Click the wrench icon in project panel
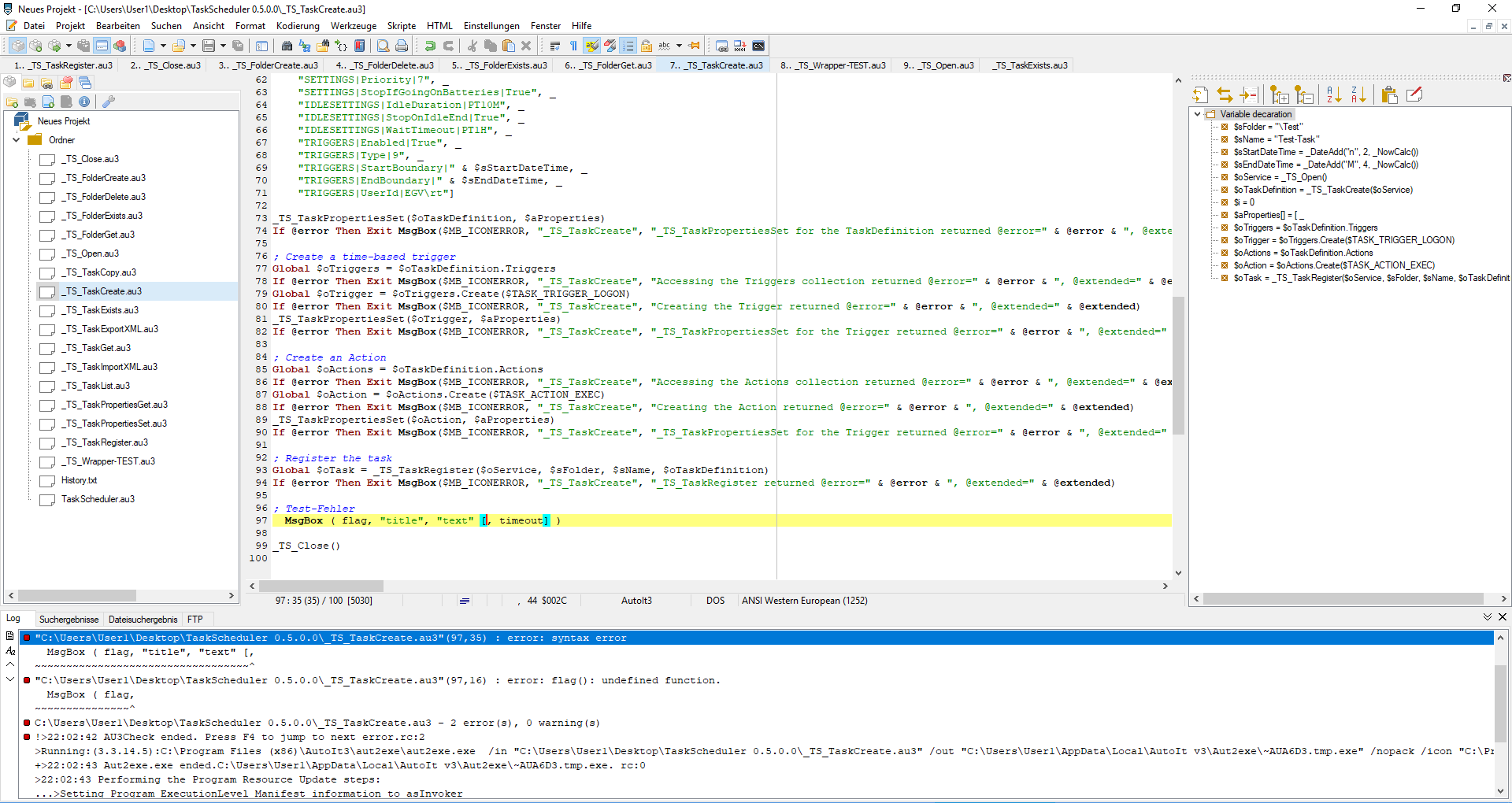This screenshot has width=1512, height=803. click(109, 102)
